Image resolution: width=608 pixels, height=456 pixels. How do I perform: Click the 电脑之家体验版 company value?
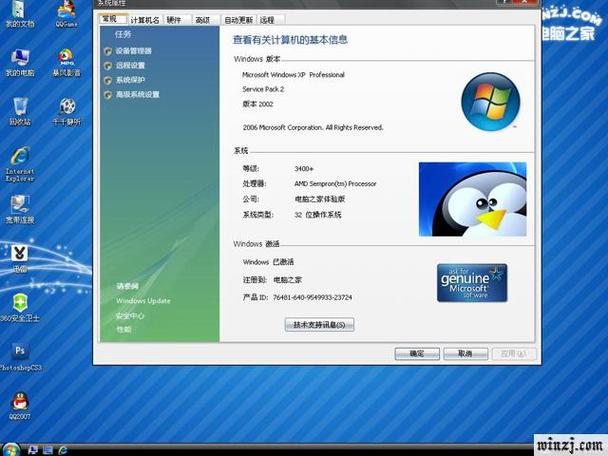tap(320, 199)
